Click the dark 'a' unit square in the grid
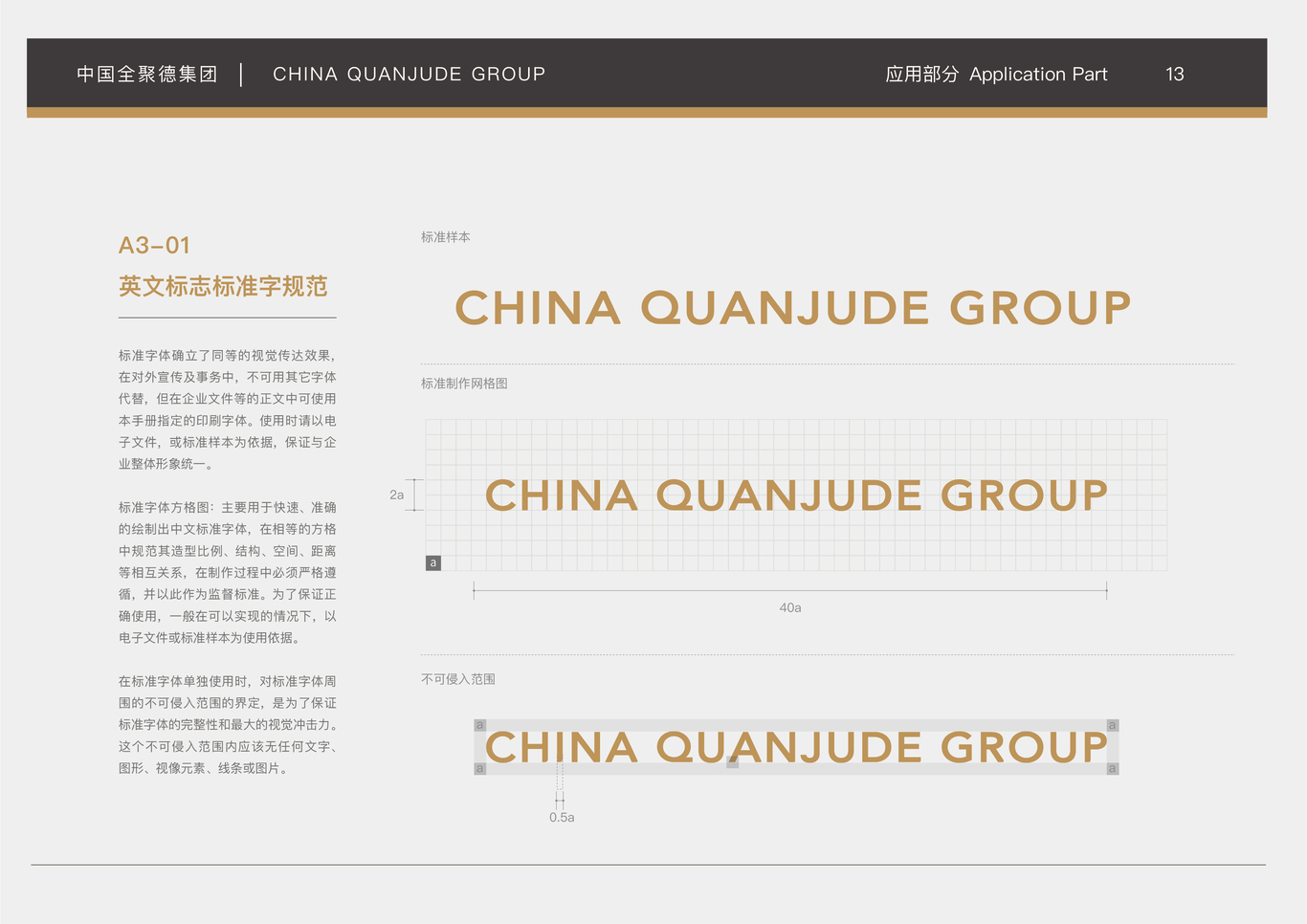Viewport: 1307px width, 924px height. [x=433, y=562]
